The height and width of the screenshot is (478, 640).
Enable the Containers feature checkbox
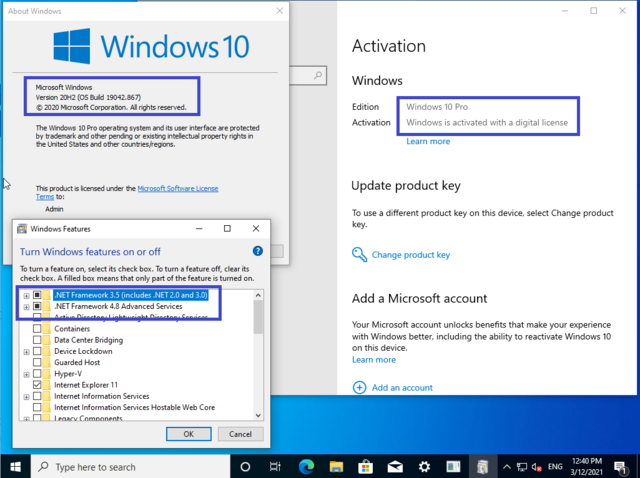(37, 329)
